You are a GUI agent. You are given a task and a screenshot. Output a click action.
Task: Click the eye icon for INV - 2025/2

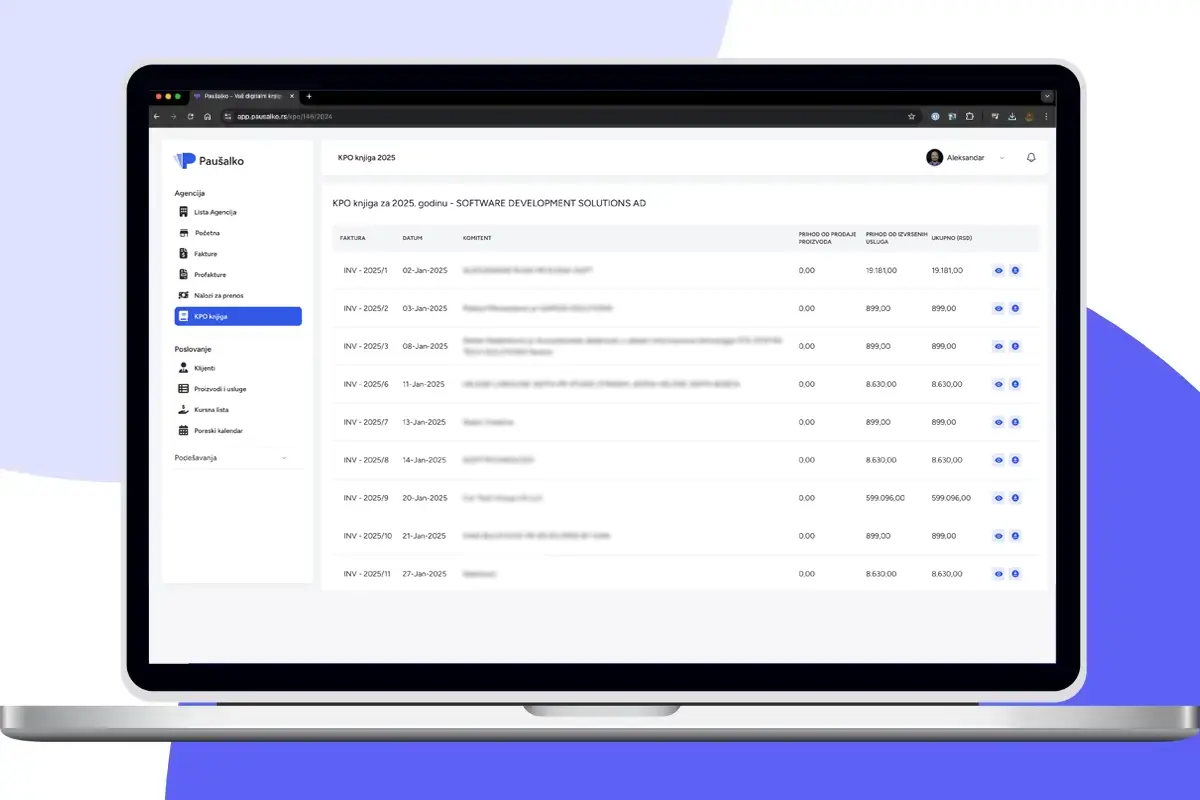(998, 308)
